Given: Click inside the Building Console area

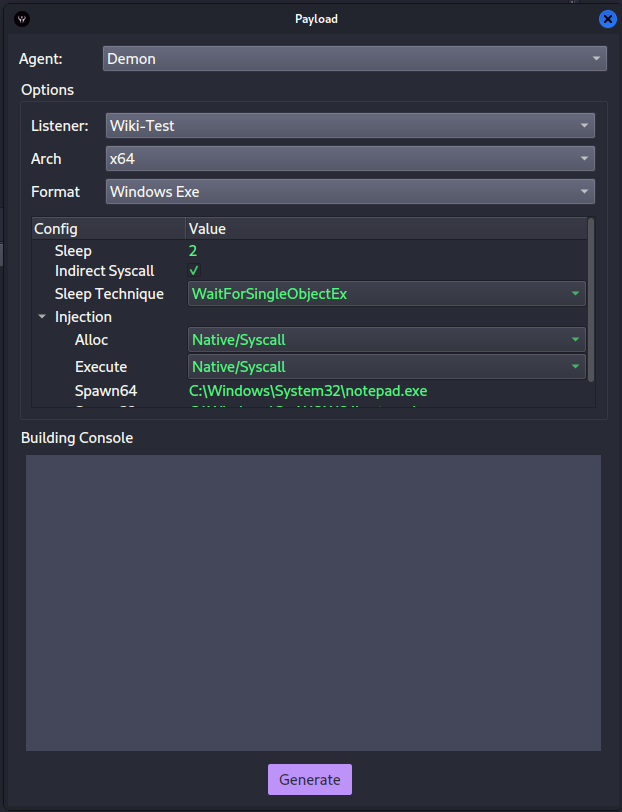Looking at the screenshot, I should tap(313, 602).
